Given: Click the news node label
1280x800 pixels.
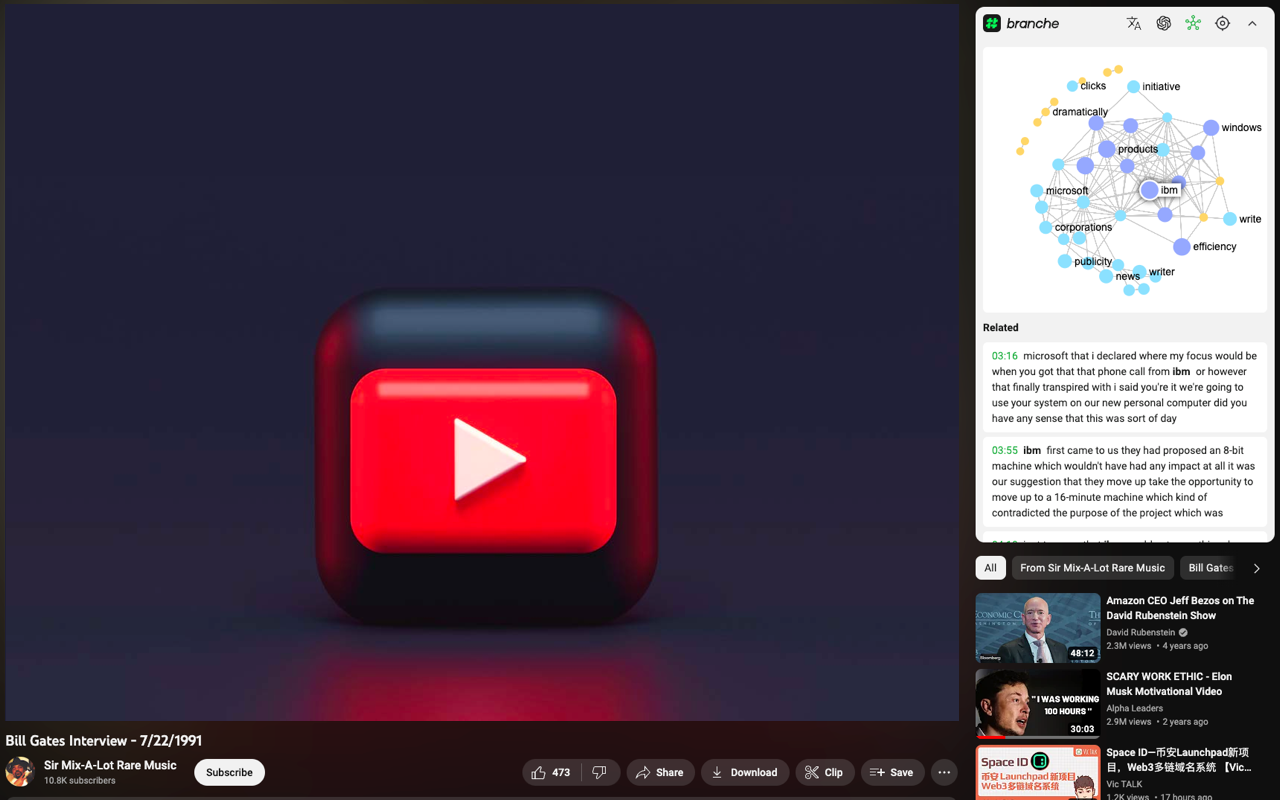Looking at the screenshot, I should [1128, 276].
